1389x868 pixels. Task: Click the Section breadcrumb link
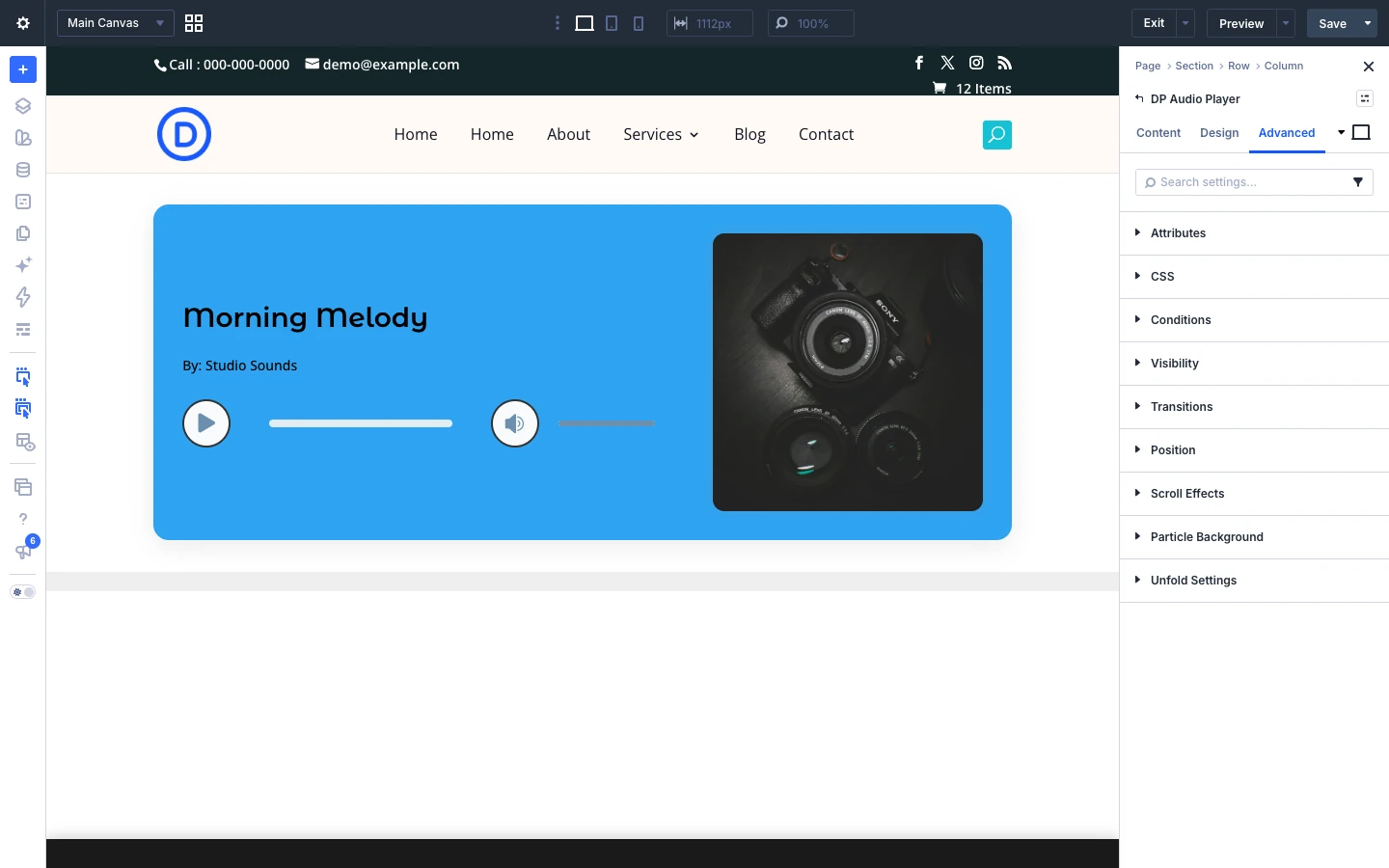(x=1194, y=66)
